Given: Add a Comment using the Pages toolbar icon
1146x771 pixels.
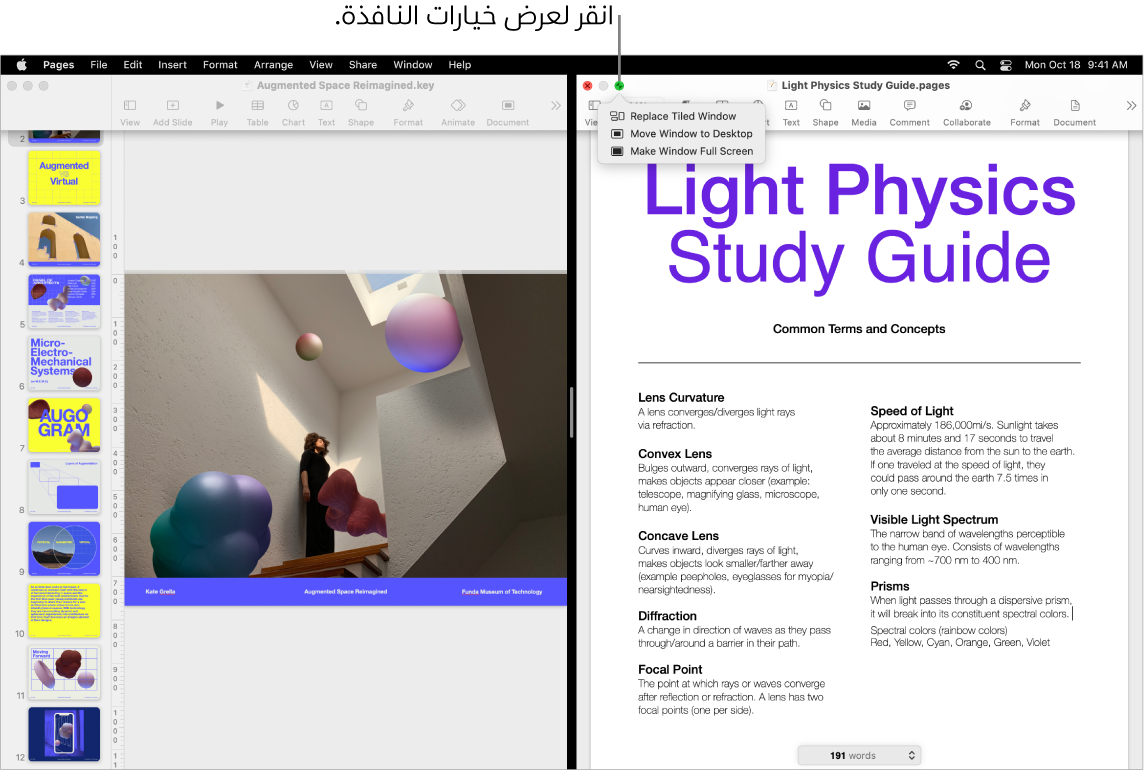Looking at the screenshot, I should [909, 108].
